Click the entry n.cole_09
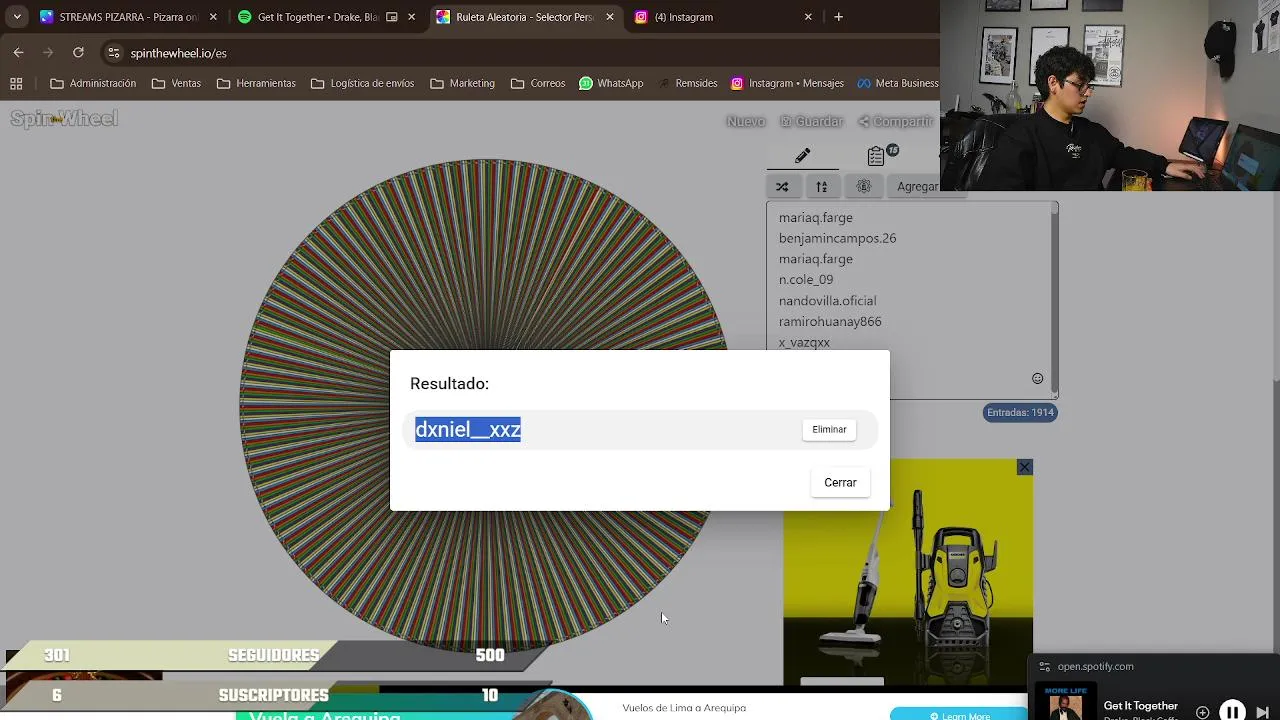1280x720 pixels. [x=806, y=280]
